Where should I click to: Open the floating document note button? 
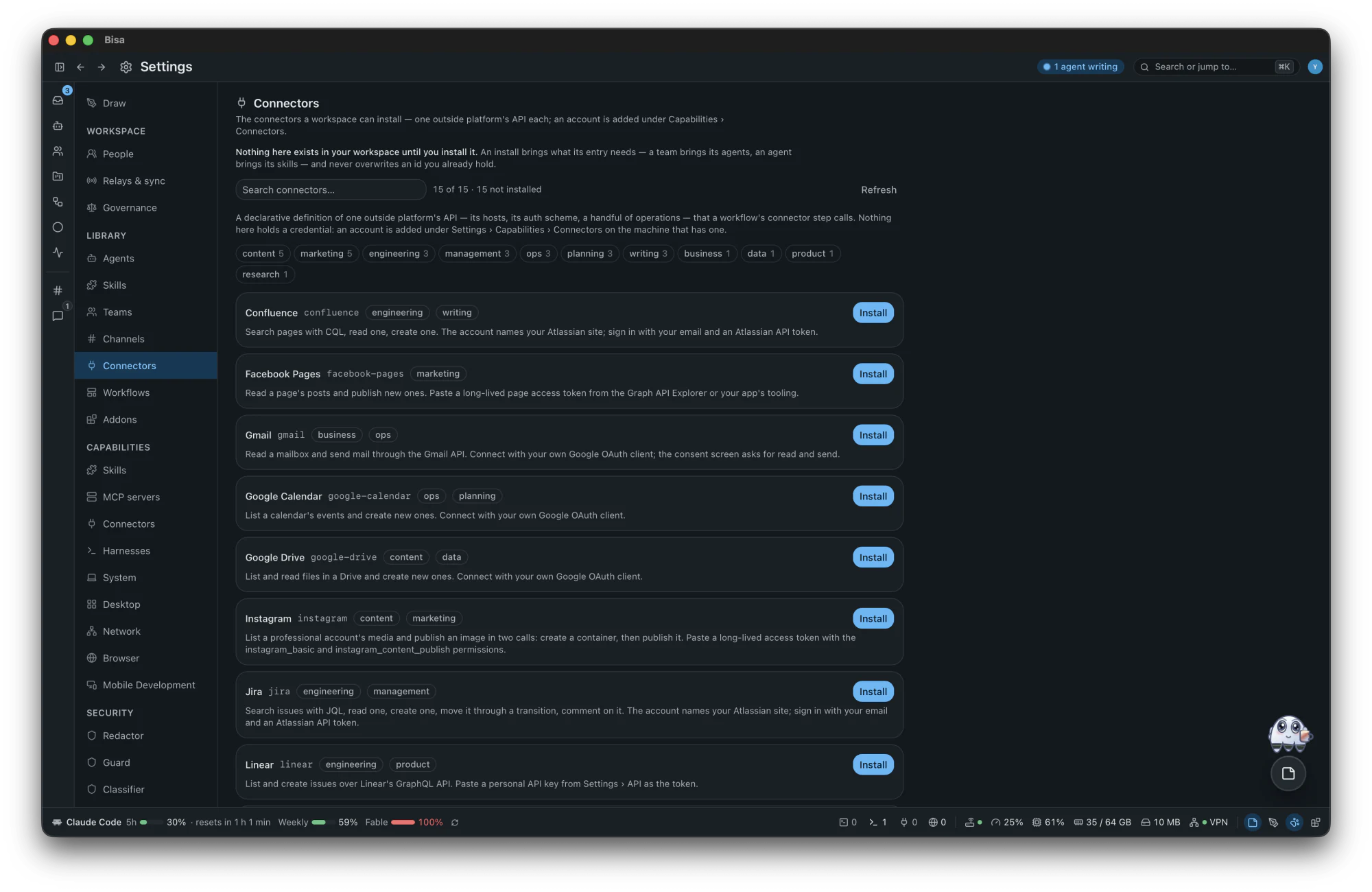[1288, 773]
